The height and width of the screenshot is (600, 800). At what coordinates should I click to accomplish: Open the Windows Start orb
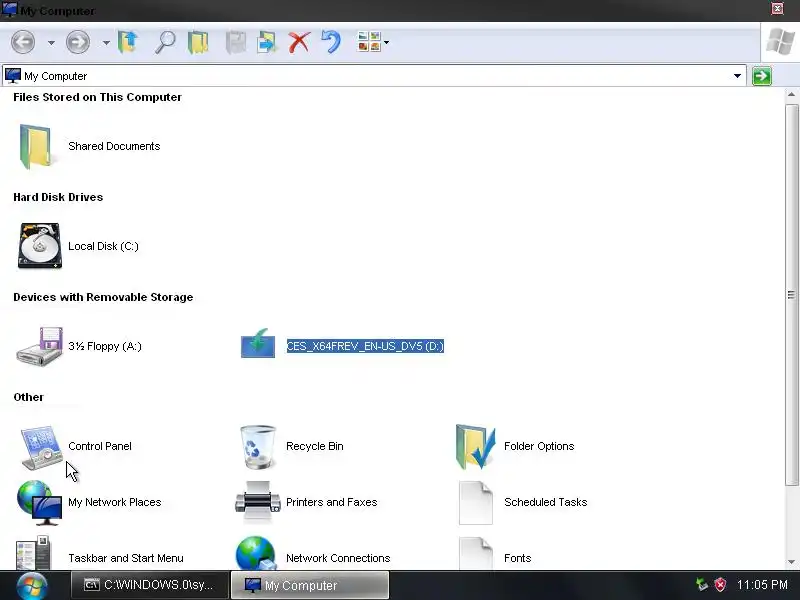coord(32,586)
